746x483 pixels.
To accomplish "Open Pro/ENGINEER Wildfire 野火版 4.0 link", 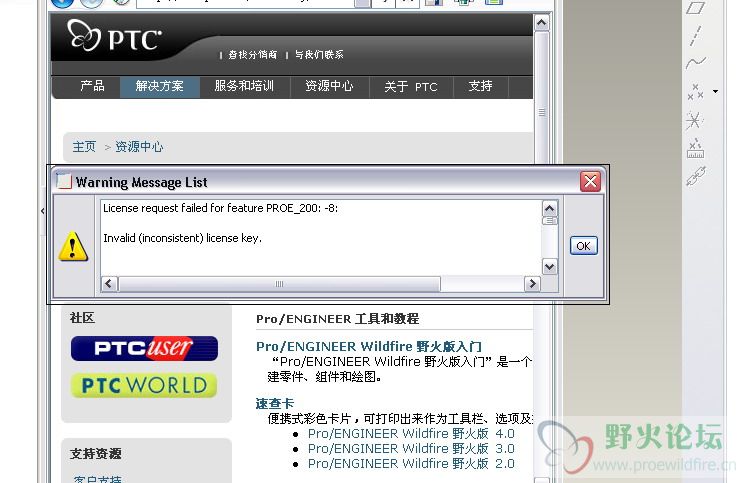I will (x=411, y=434).
